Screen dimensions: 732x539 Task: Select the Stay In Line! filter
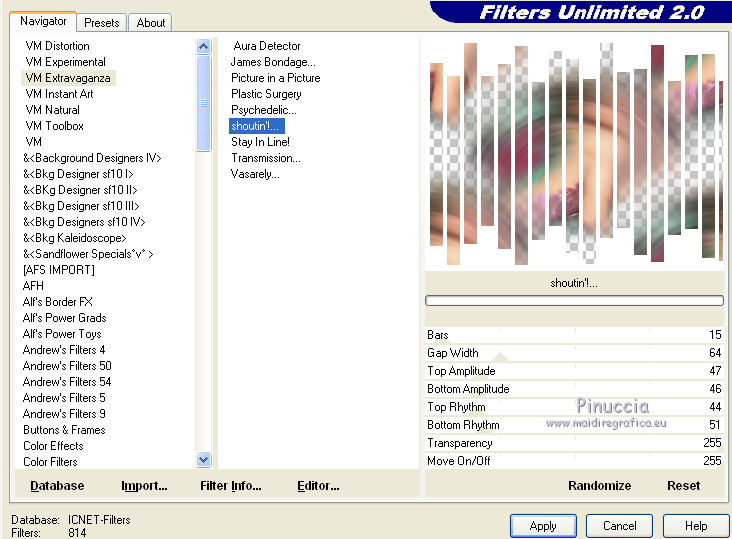tap(260, 142)
